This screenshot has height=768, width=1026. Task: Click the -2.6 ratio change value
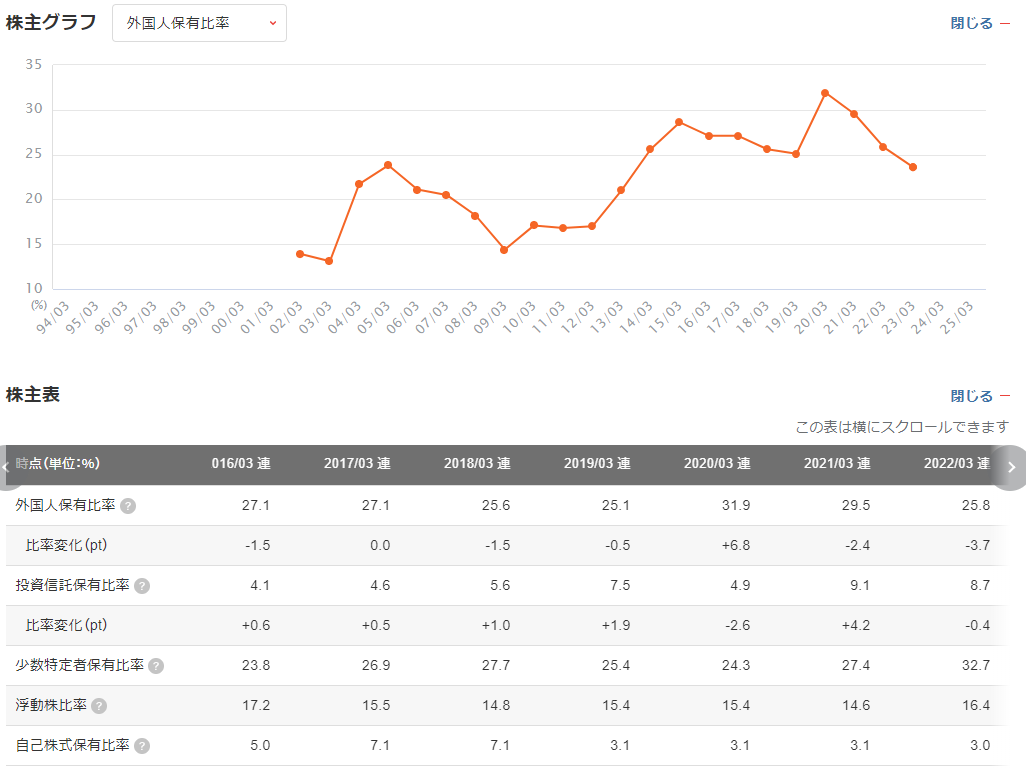tap(737, 625)
